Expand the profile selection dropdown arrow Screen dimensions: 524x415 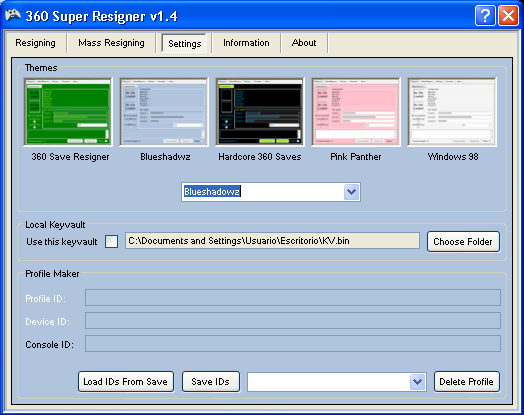pos(417,382)
